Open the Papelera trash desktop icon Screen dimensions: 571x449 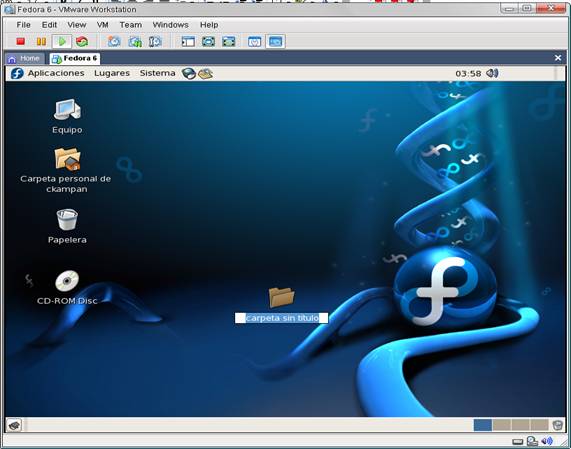[x=67, y=219]
